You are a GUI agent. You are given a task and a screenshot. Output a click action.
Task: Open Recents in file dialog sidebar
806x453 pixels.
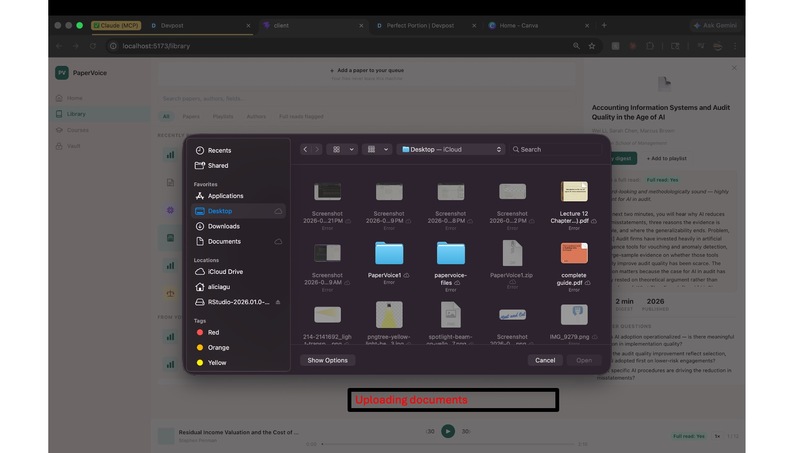(x=219, y=150)
